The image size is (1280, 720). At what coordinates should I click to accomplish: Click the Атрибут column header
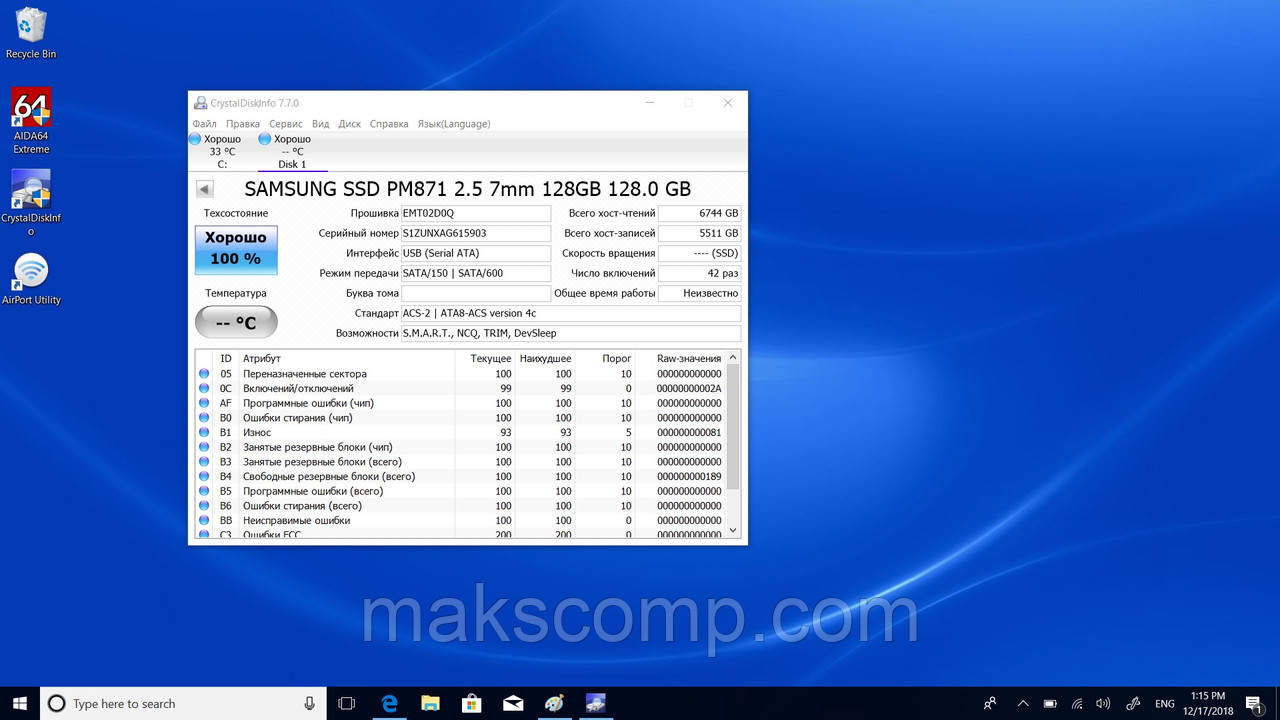tap(262, 358)
